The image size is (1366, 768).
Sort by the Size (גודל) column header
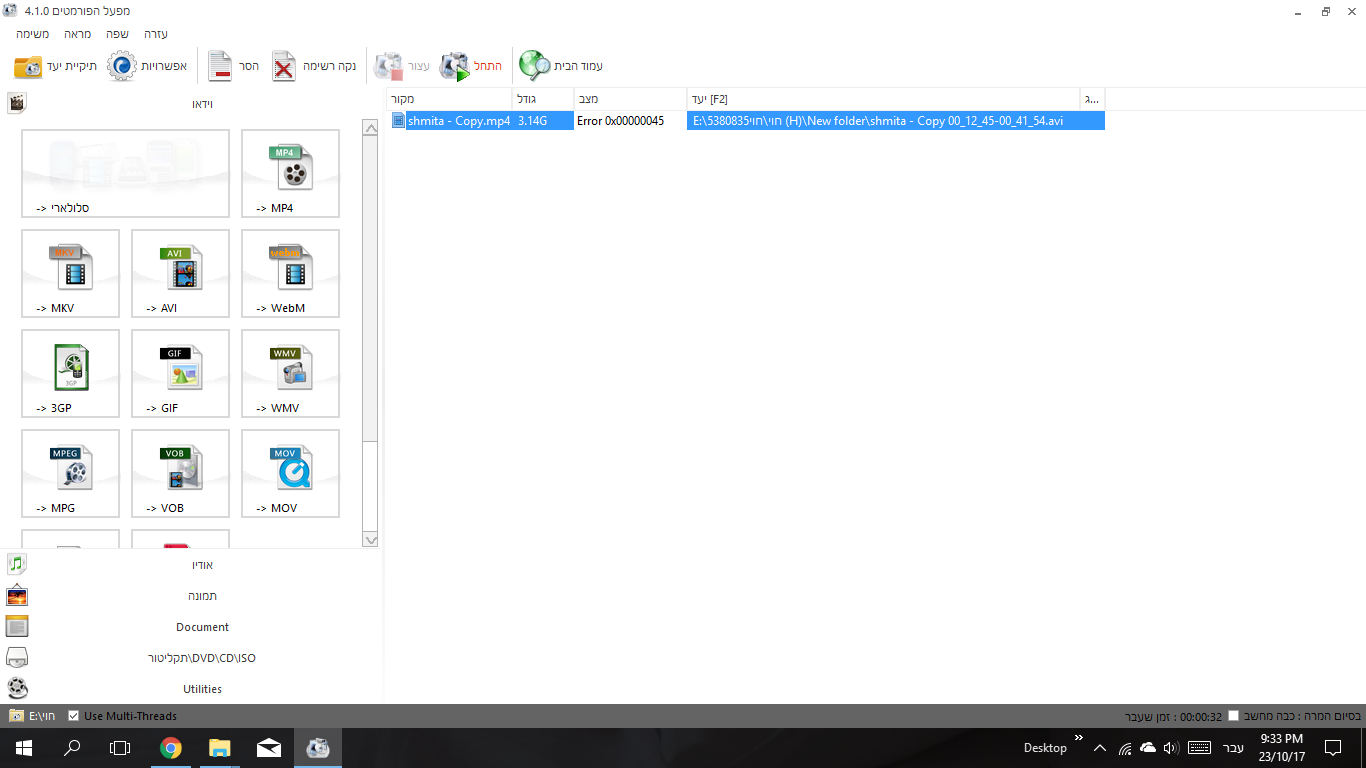(x=543, y=99)
